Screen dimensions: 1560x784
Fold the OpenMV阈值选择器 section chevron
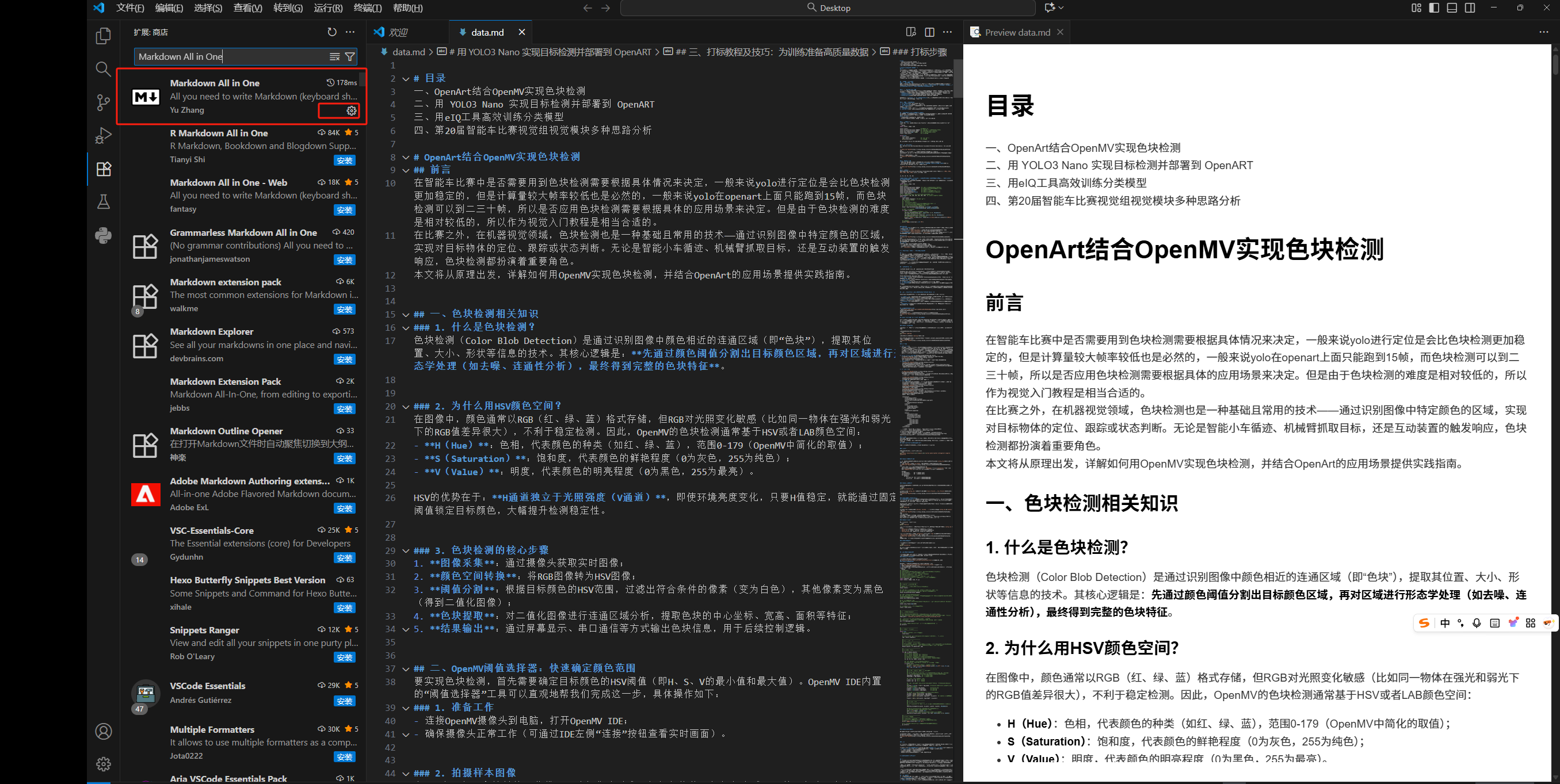click(x=406, y=668)
